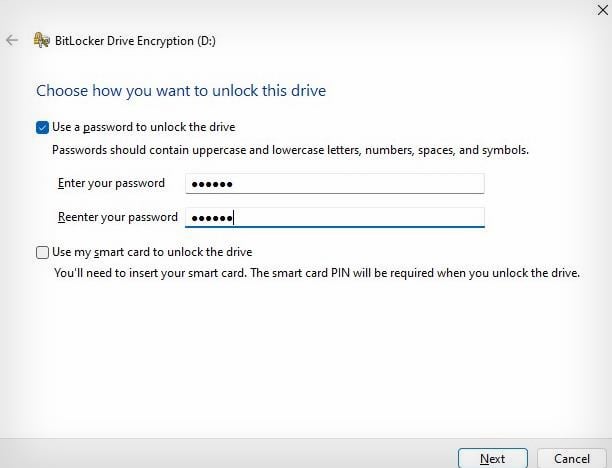
Task: Click the password complexity hint text
Action: pos(290,150)
